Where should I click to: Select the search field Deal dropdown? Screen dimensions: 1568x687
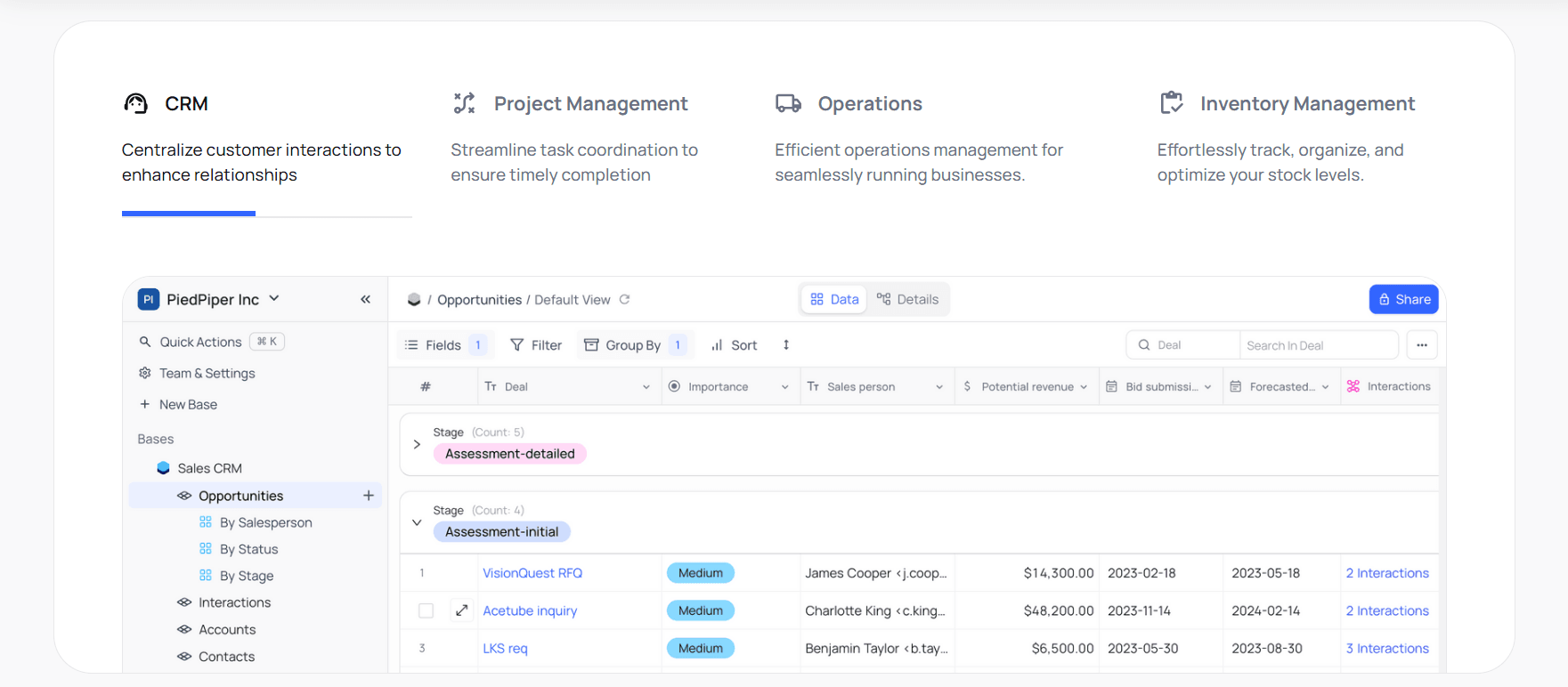1183,345
